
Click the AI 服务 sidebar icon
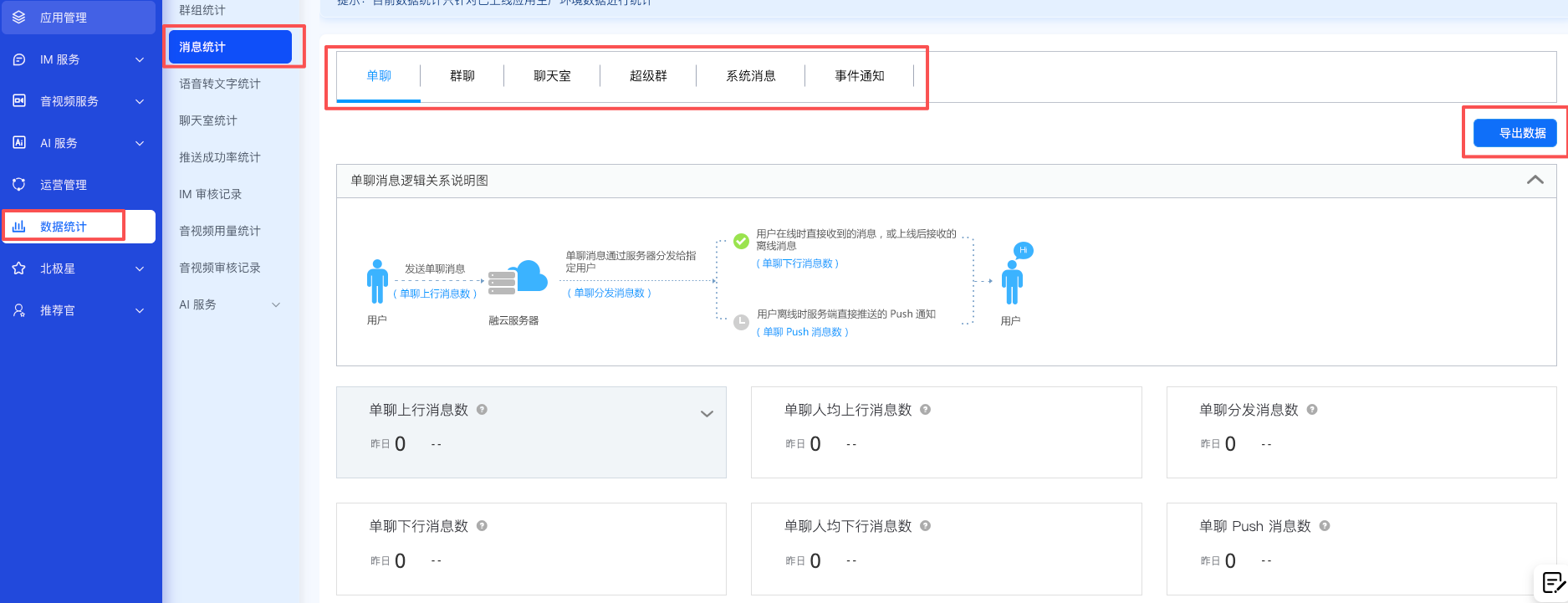coord(19,143)
